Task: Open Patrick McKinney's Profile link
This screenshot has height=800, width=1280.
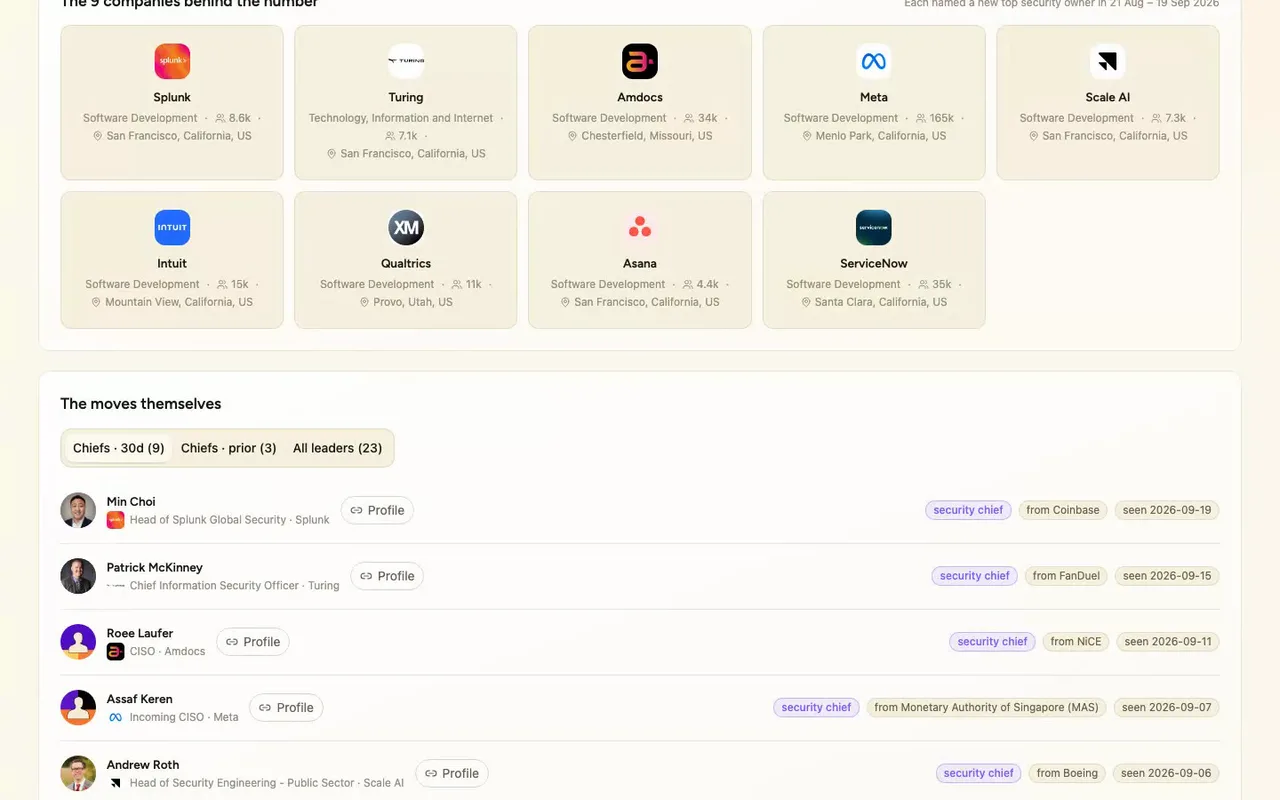Action: tap(387, 576)
